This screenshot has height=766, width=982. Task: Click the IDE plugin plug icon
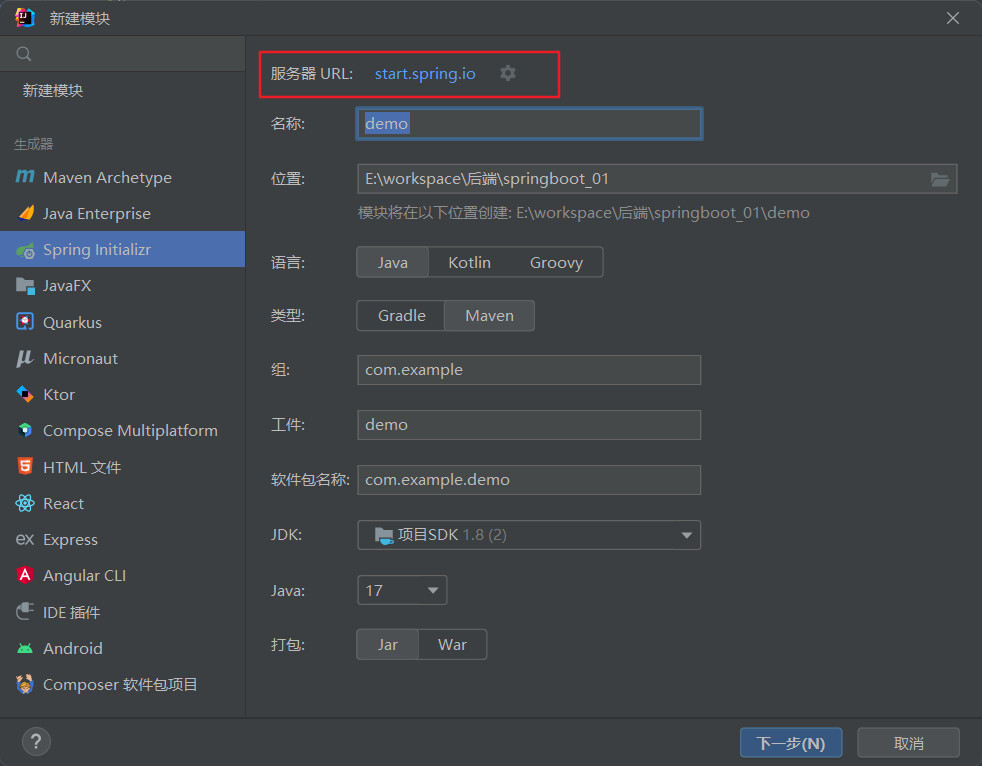click(25, 611)
